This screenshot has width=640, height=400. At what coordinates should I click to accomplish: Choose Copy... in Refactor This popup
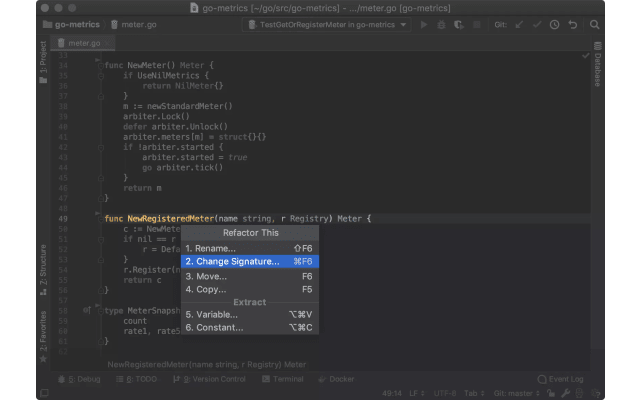(x=250, y=289)
